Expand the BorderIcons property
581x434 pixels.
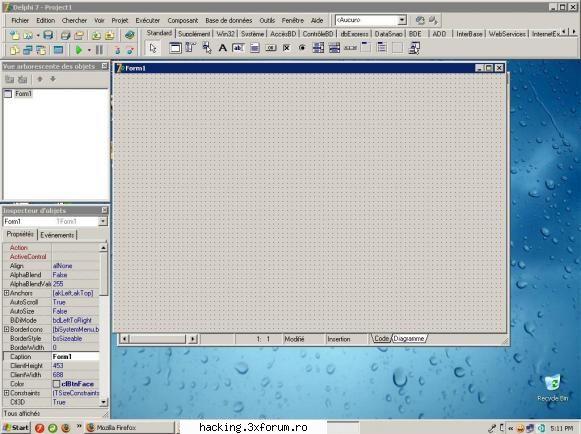(x=6, y=329)
